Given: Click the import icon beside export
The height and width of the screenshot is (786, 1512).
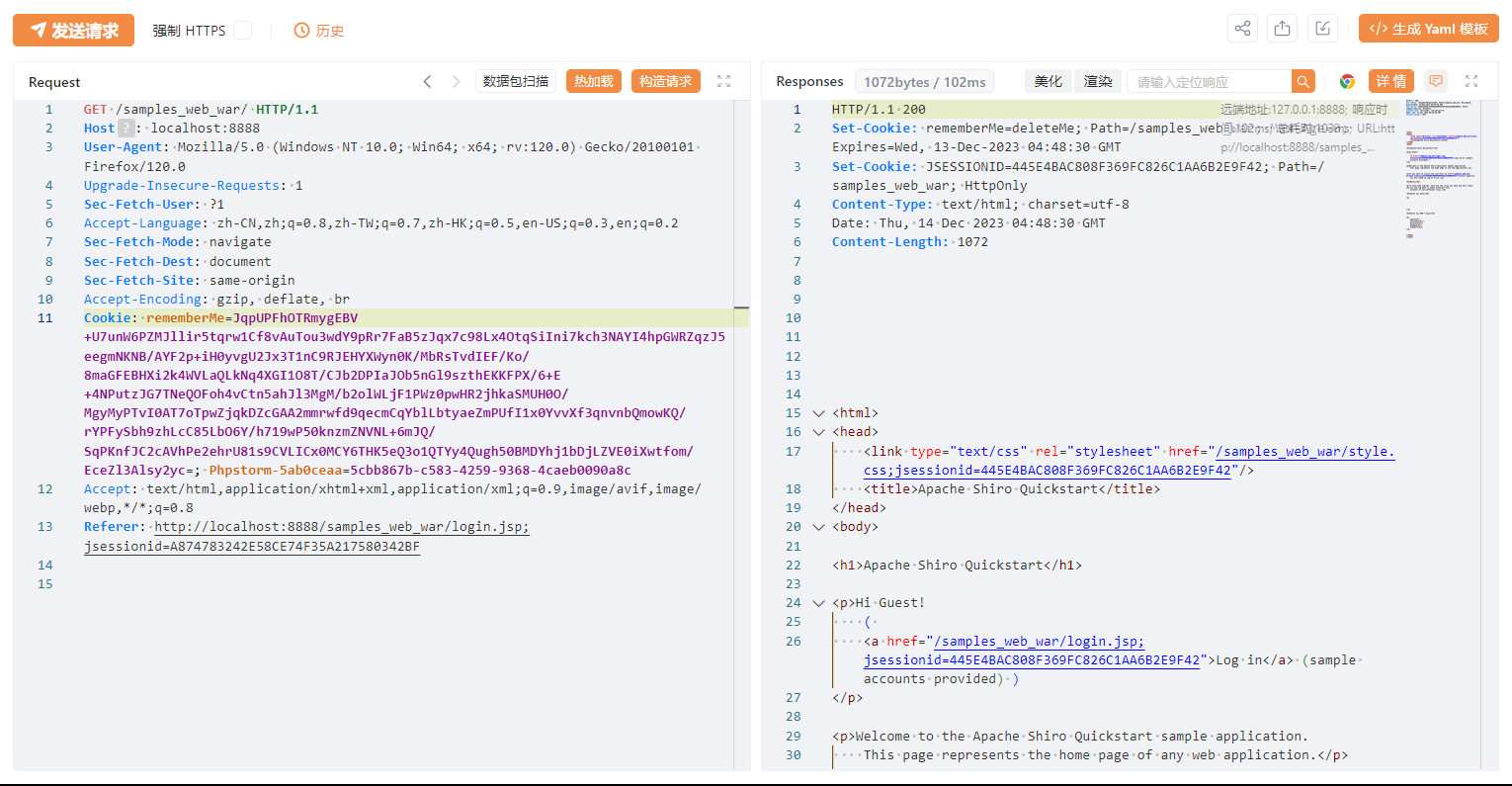Looking at the screenshot, I should (x=1322, y=29).
